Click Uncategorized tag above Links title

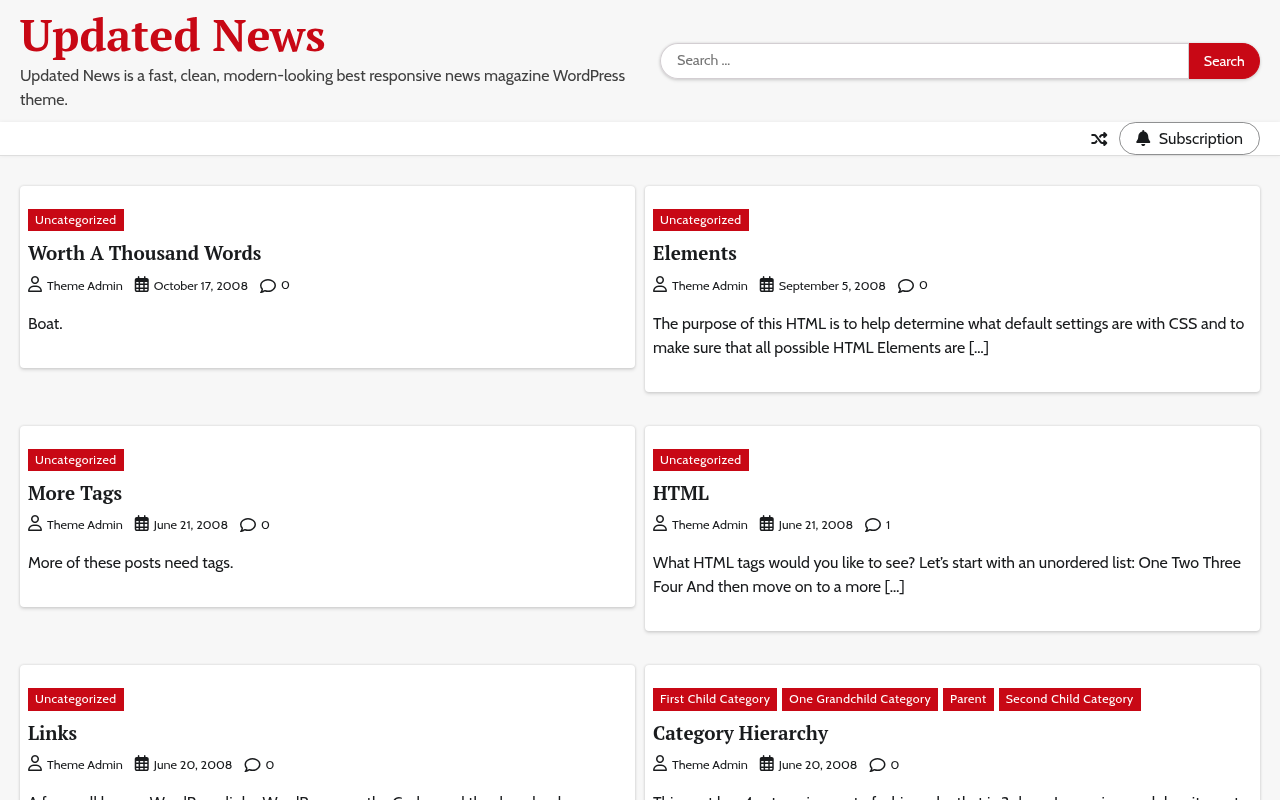[x=76, y=699]
